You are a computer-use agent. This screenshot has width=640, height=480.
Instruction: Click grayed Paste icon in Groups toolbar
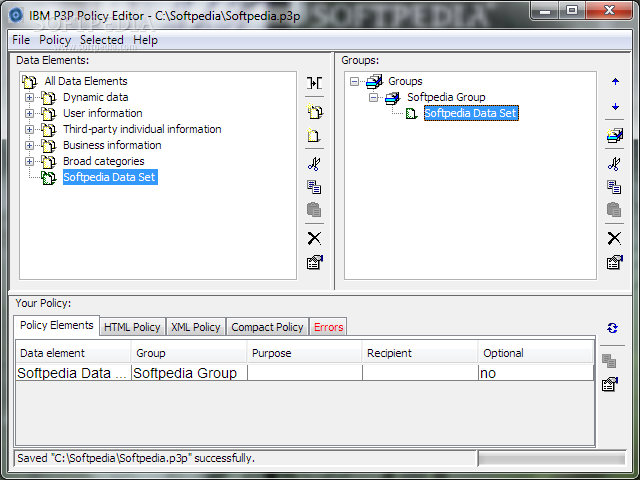click(x=614, y=210)
